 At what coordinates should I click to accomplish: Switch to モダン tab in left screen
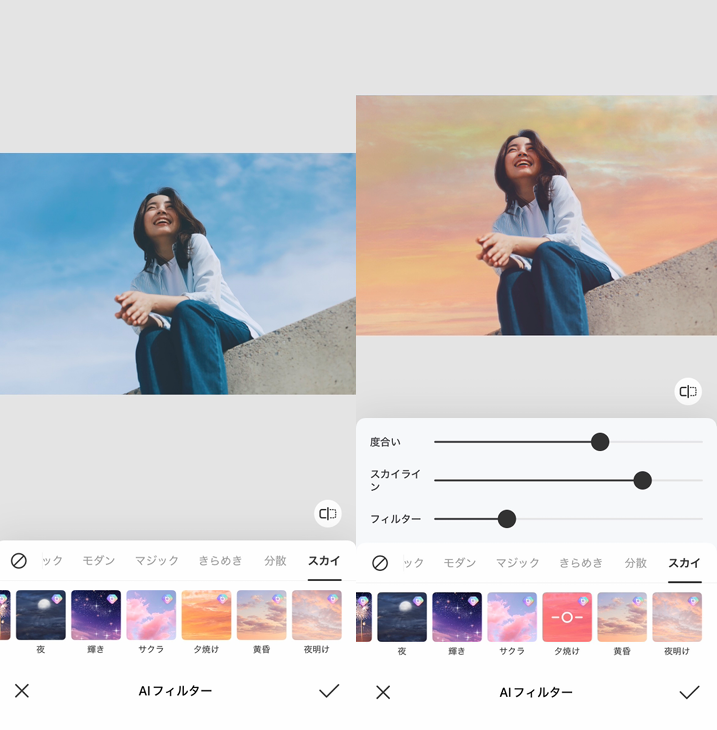pos(98,561)
